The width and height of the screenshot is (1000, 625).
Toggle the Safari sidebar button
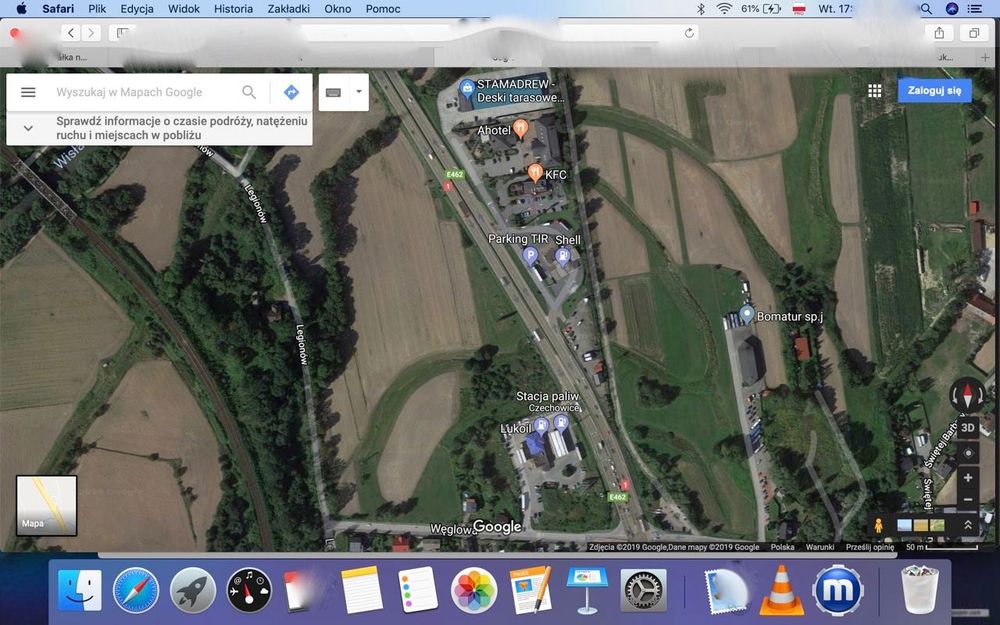(122, 33)
